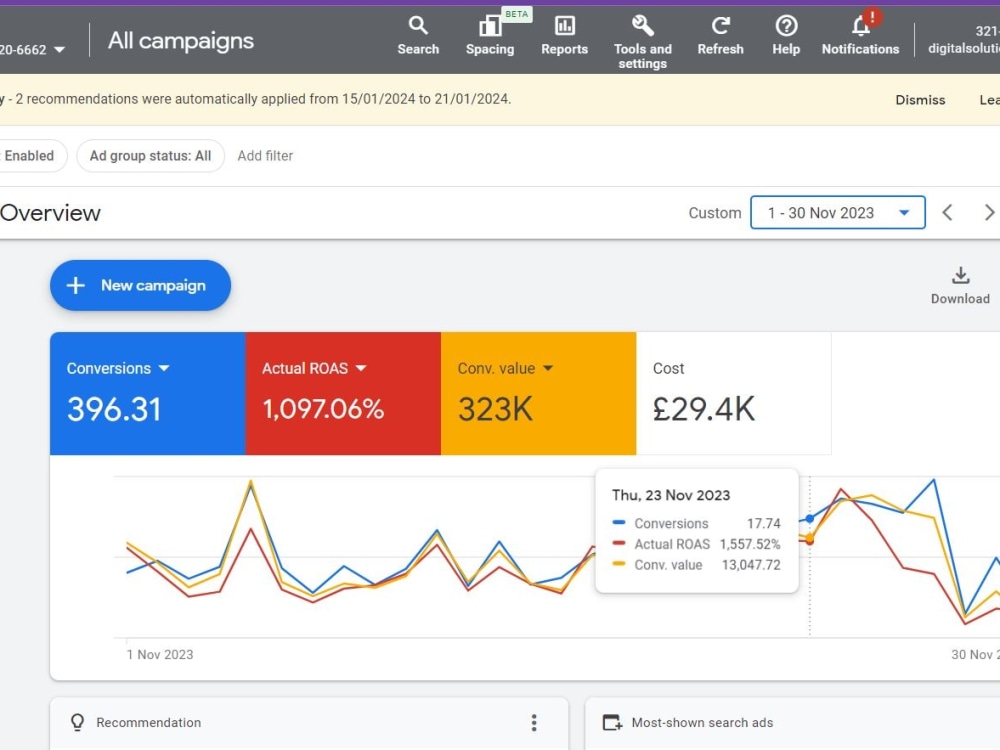This screenshot has width=1000, height=750.
Task: Click the red Actual ROAS scorecard value
Action: [x=323, y=409]
